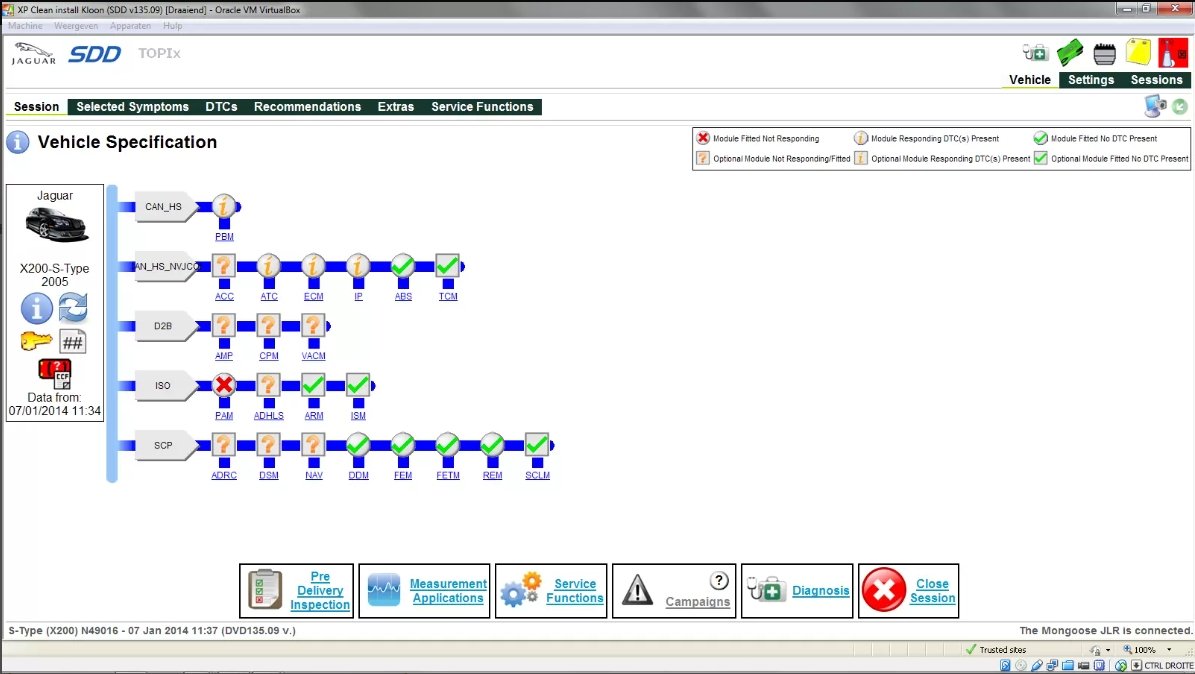Click the PAM module red X icon
Viewport: 1195px width, 674px height.
coord(224,385)
